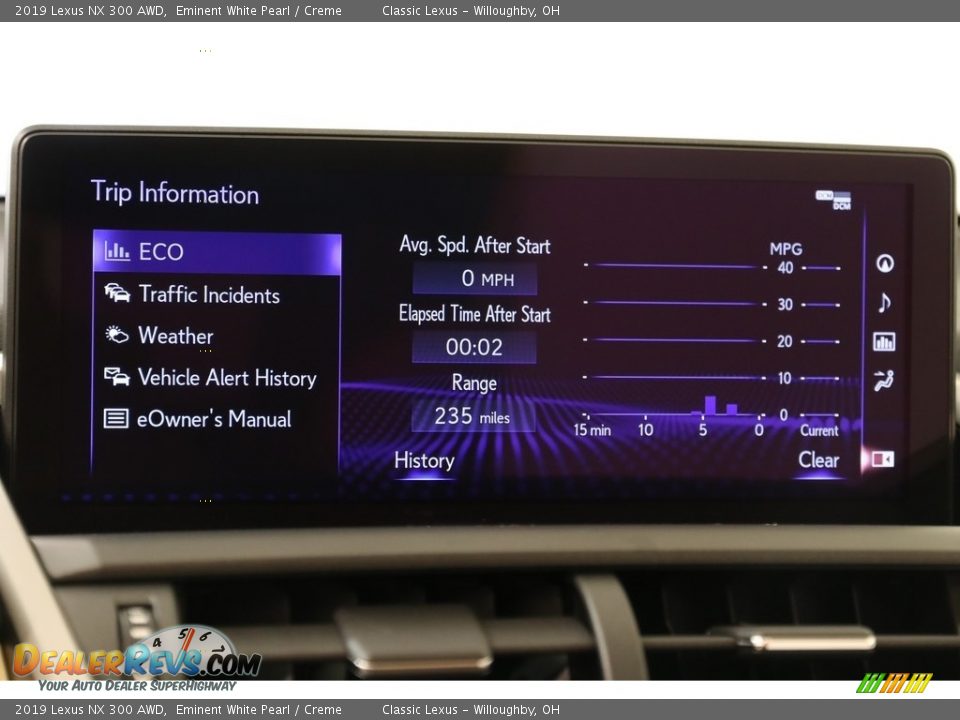Select the 00:02 elapsed time value
This screenshot has width=960, height=720.
pyautogui.click(x=474, y=347)
